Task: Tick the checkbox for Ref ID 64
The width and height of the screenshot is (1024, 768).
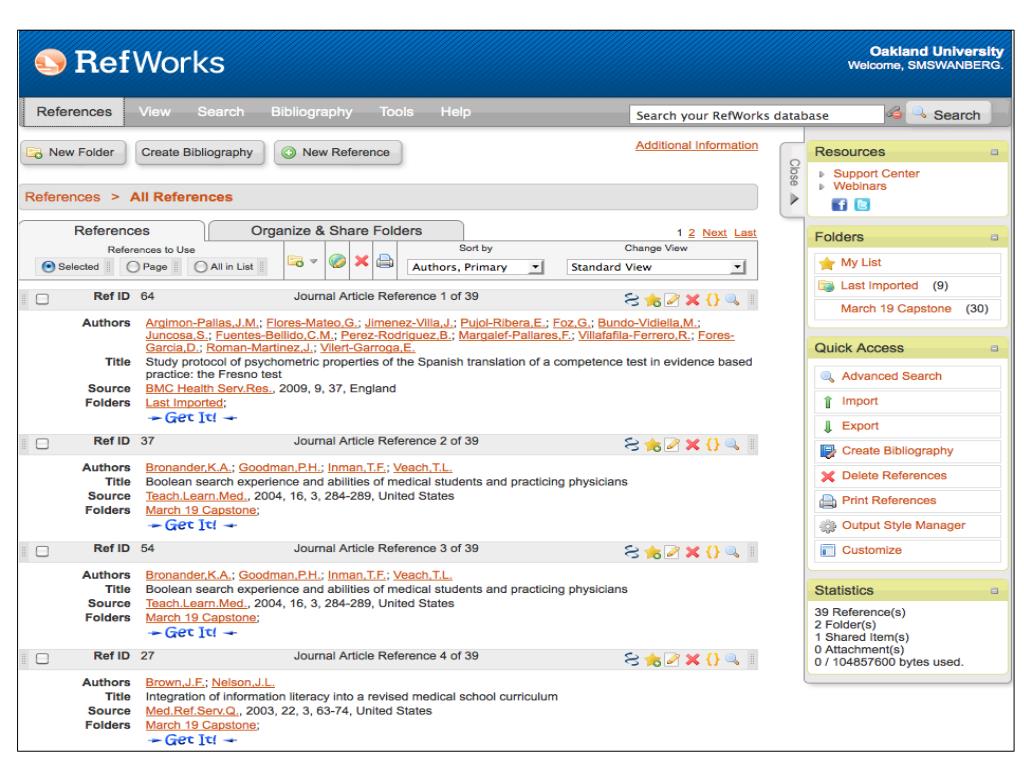Action: (x=42, y=299)
